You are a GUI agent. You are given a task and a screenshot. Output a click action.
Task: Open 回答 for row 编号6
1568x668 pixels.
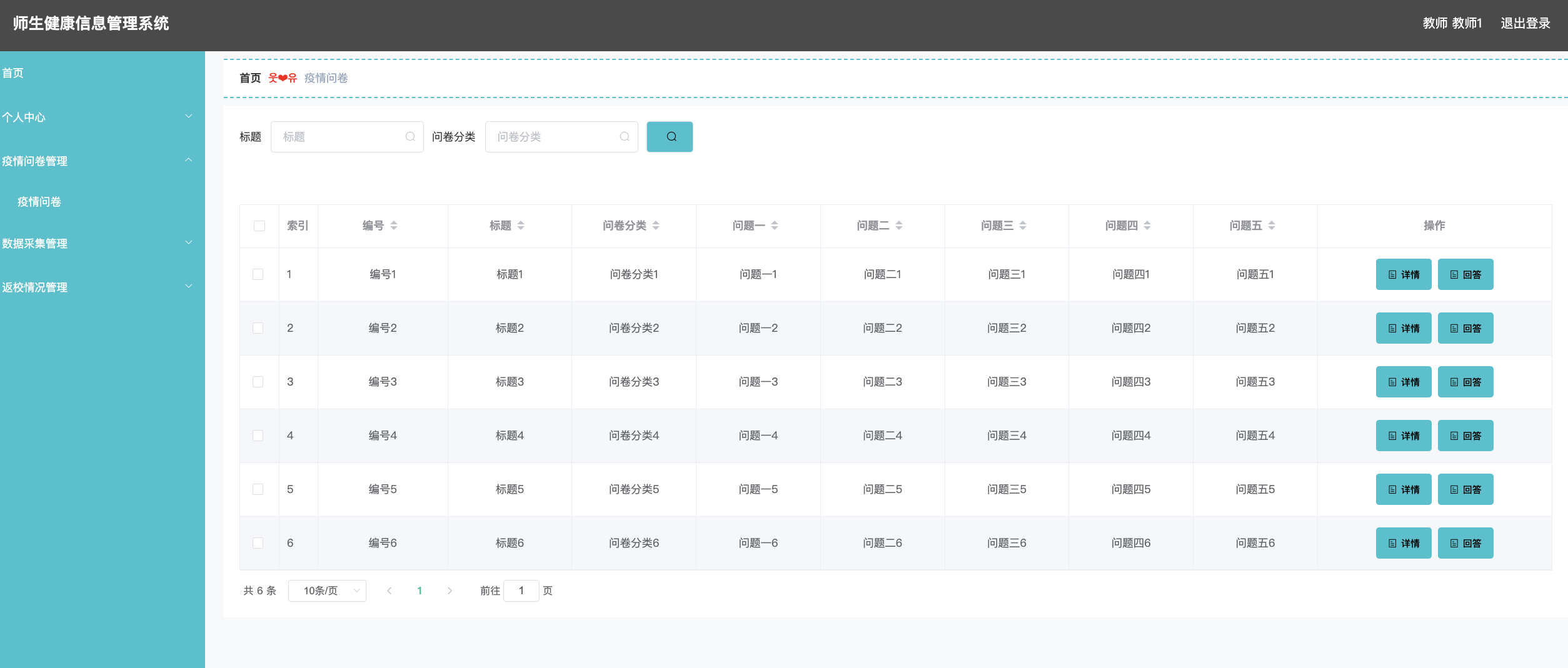(x=1465, y=543)
